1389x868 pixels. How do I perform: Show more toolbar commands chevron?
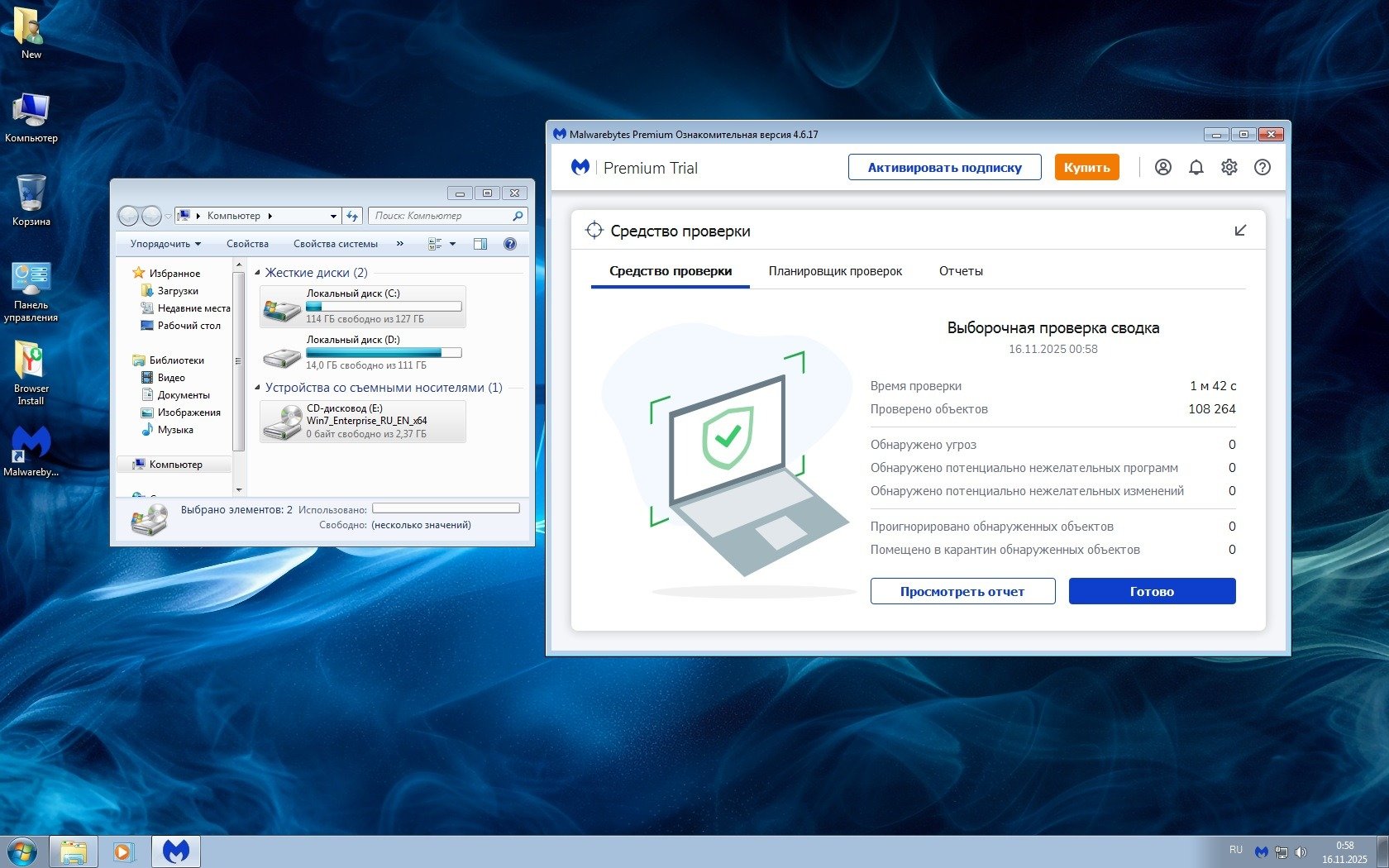[400, 244]
